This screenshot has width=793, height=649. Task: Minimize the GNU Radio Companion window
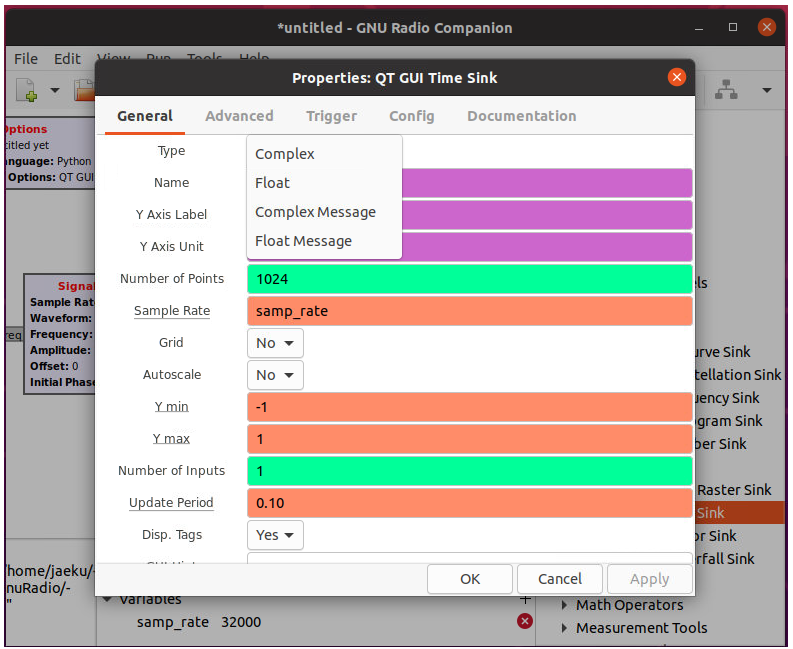pyautogui.click(x=699, y=28)
